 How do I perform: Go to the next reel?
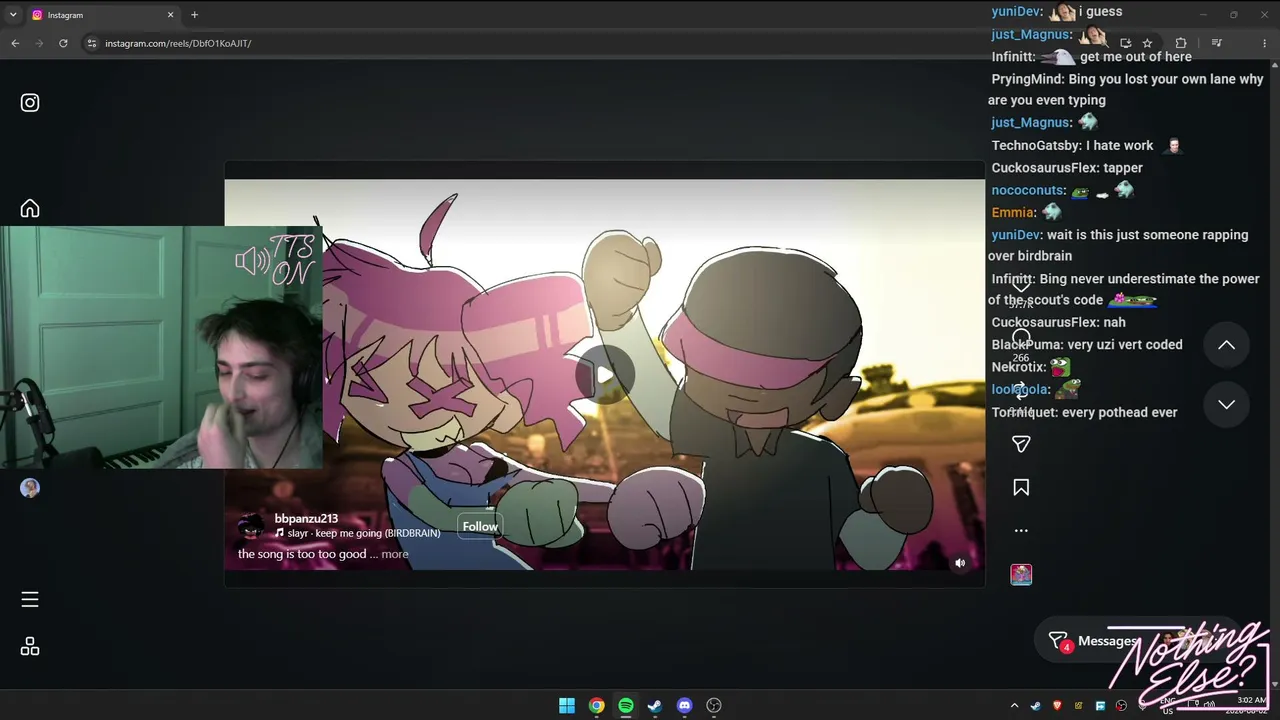pyautogui.click(x=1226, y=404)
